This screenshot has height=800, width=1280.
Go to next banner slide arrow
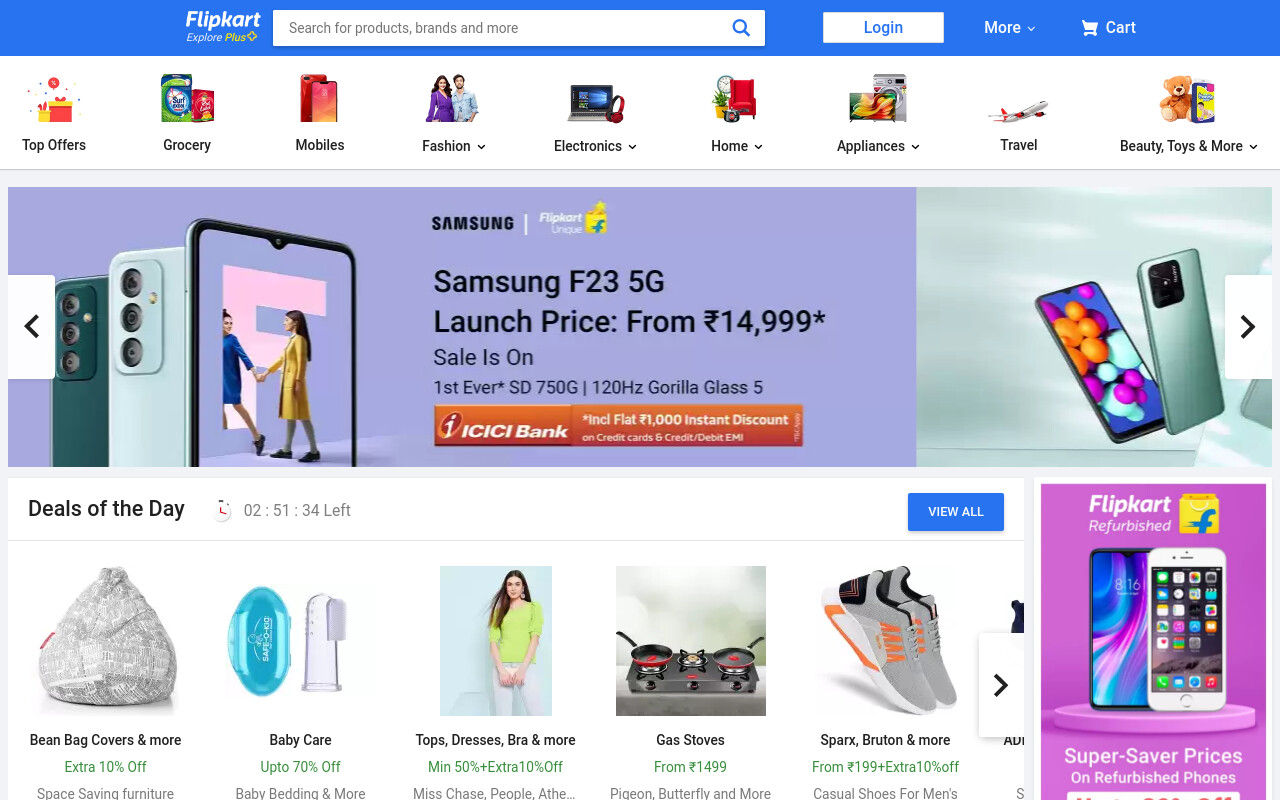coord(1248,327)
